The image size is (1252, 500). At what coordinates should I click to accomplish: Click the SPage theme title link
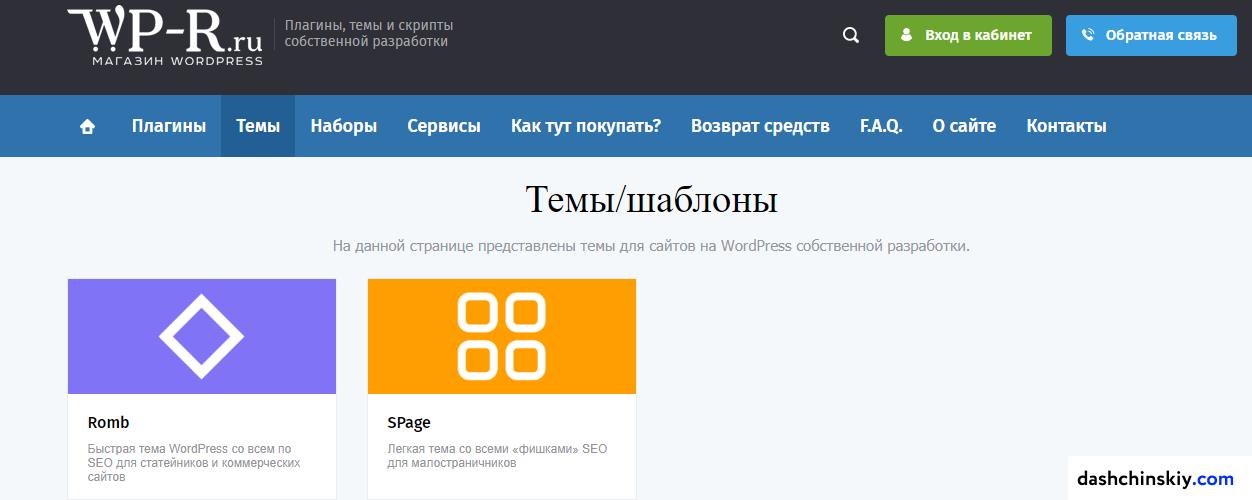409,422
